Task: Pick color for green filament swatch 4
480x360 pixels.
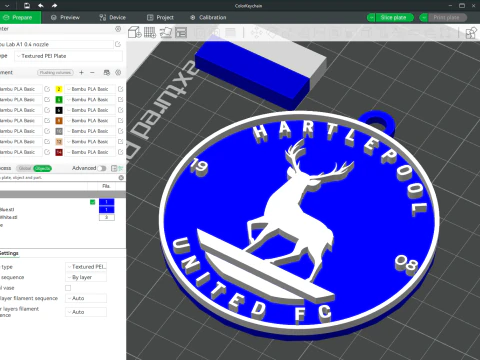Action: [x=59, y=99]
